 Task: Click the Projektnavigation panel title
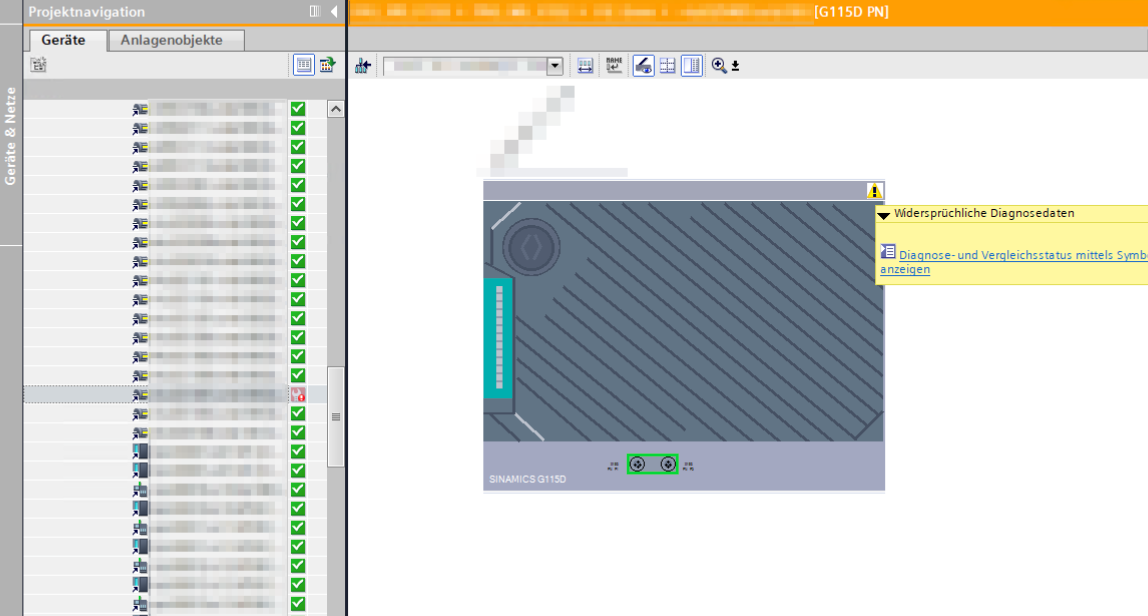(x=86, y=12)
